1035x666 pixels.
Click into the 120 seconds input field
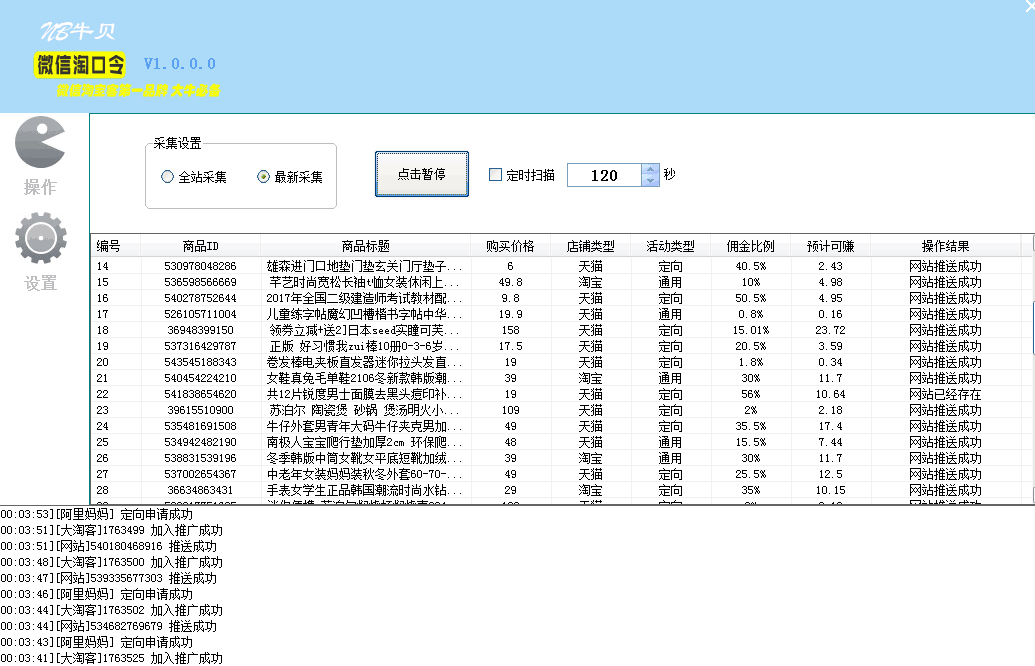(x=604, y=176)
